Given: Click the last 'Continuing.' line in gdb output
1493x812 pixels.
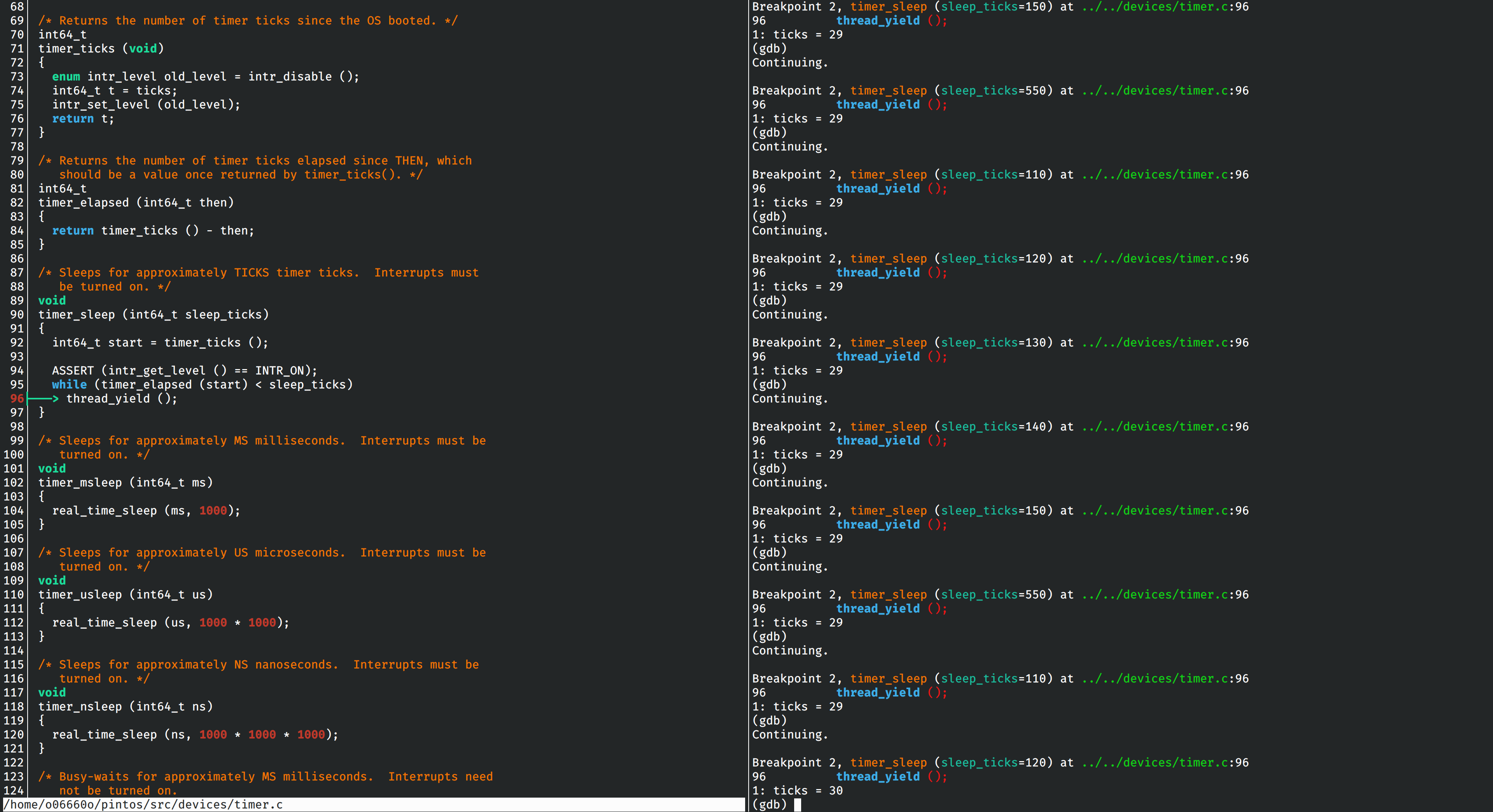Looking at the screenshot, I should 790,735.
